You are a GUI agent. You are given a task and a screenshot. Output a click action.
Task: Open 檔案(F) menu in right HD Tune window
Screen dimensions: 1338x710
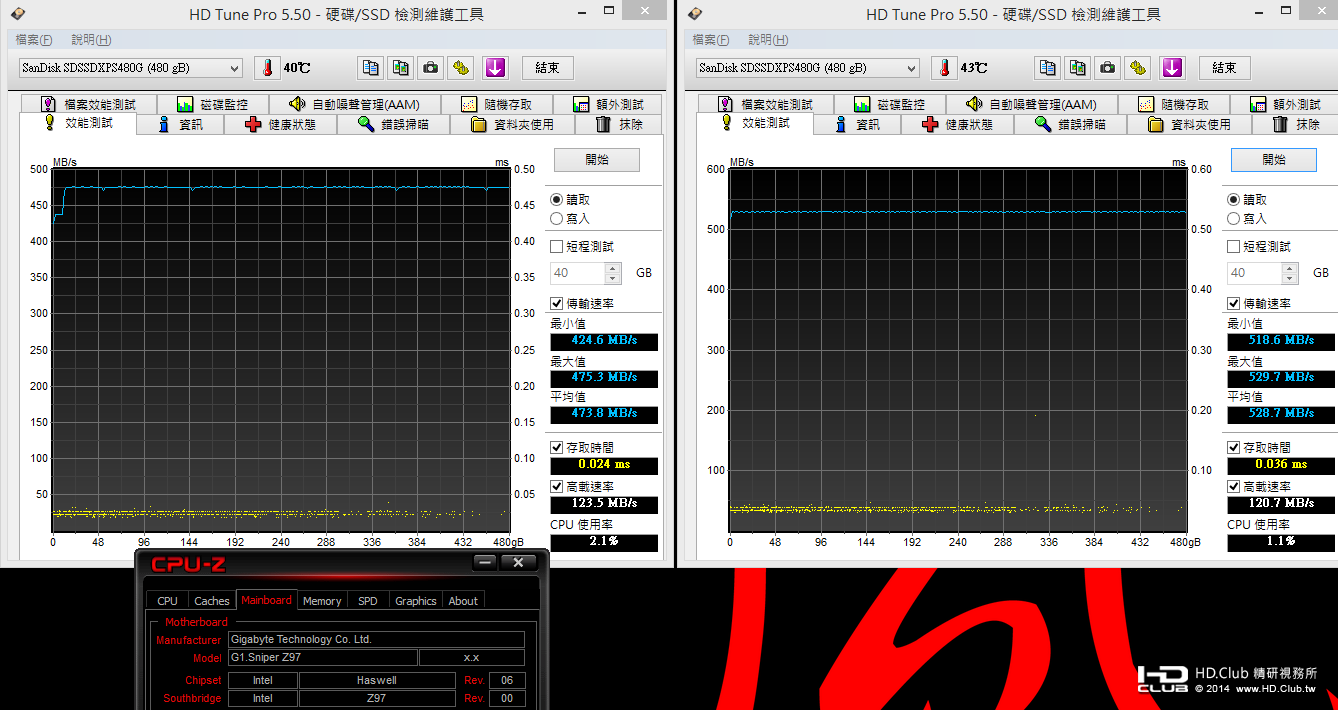click(x=711, y=40)
